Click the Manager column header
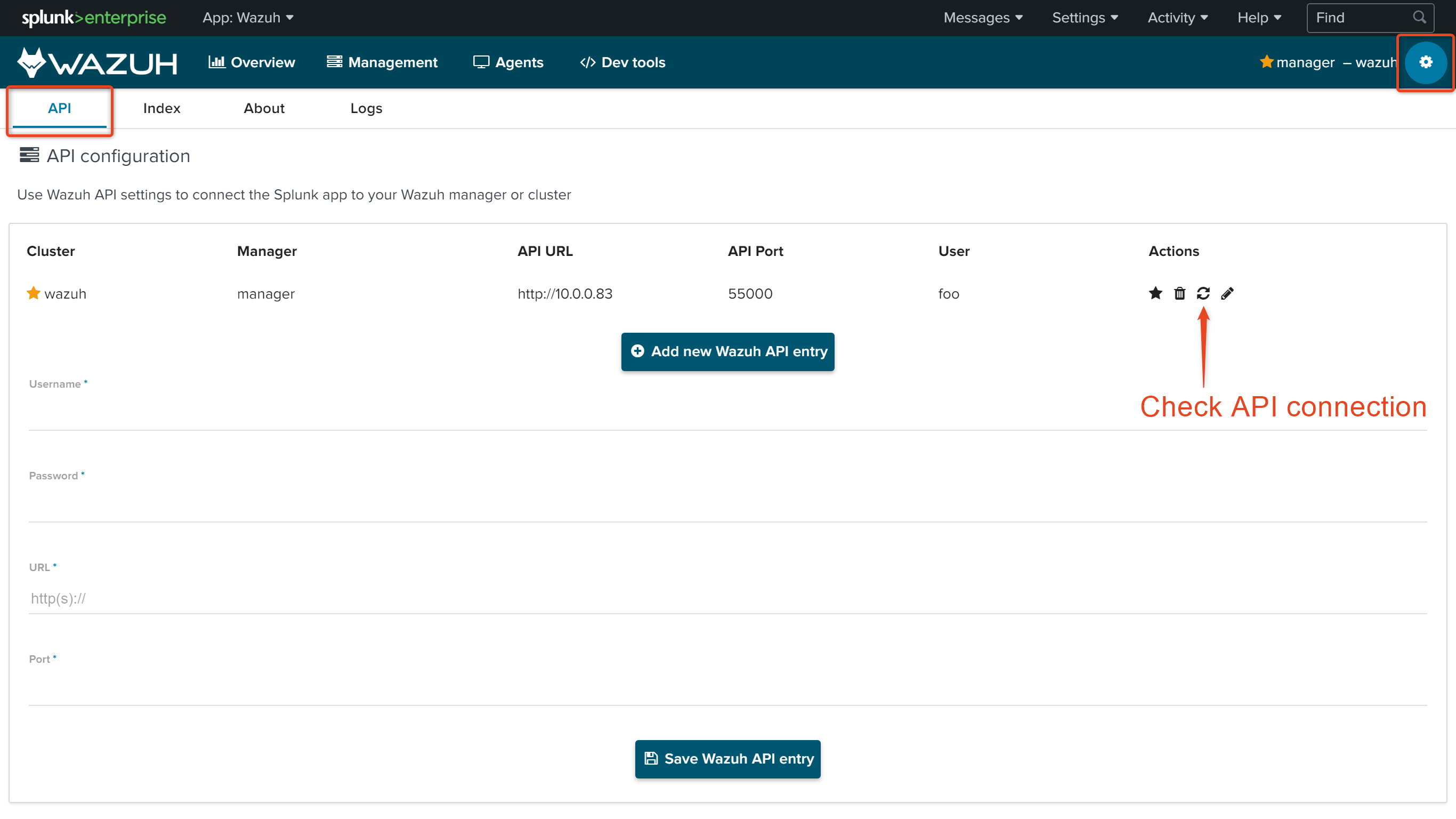Viewport: 1456px width, 819px height. (267, 251)
